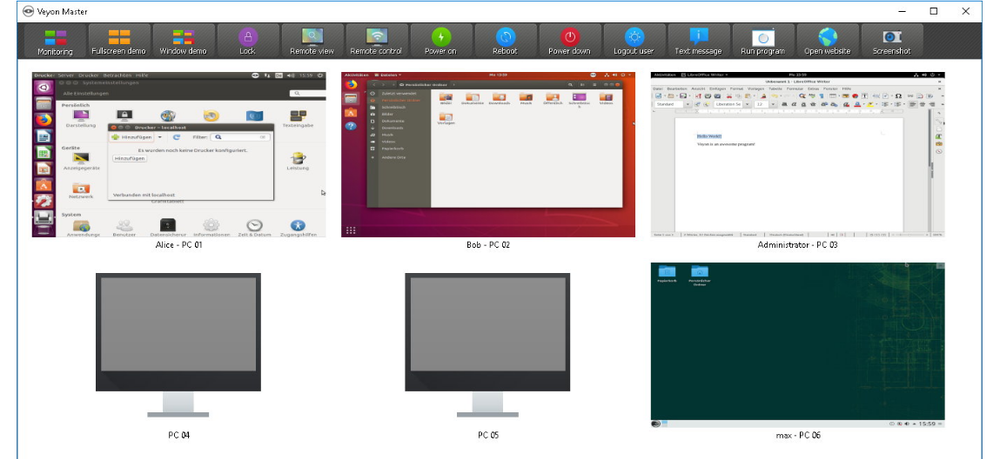Select the Bob - PC 02 screen thumbnail
This screenshot has height=459, width=1000.
click(488, 154)
